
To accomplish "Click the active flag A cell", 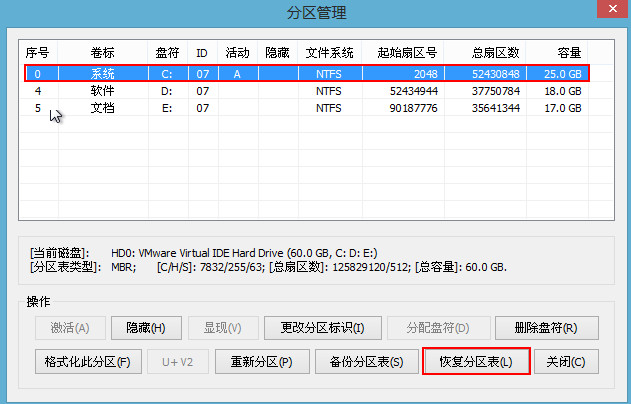I will click(237, 74).
